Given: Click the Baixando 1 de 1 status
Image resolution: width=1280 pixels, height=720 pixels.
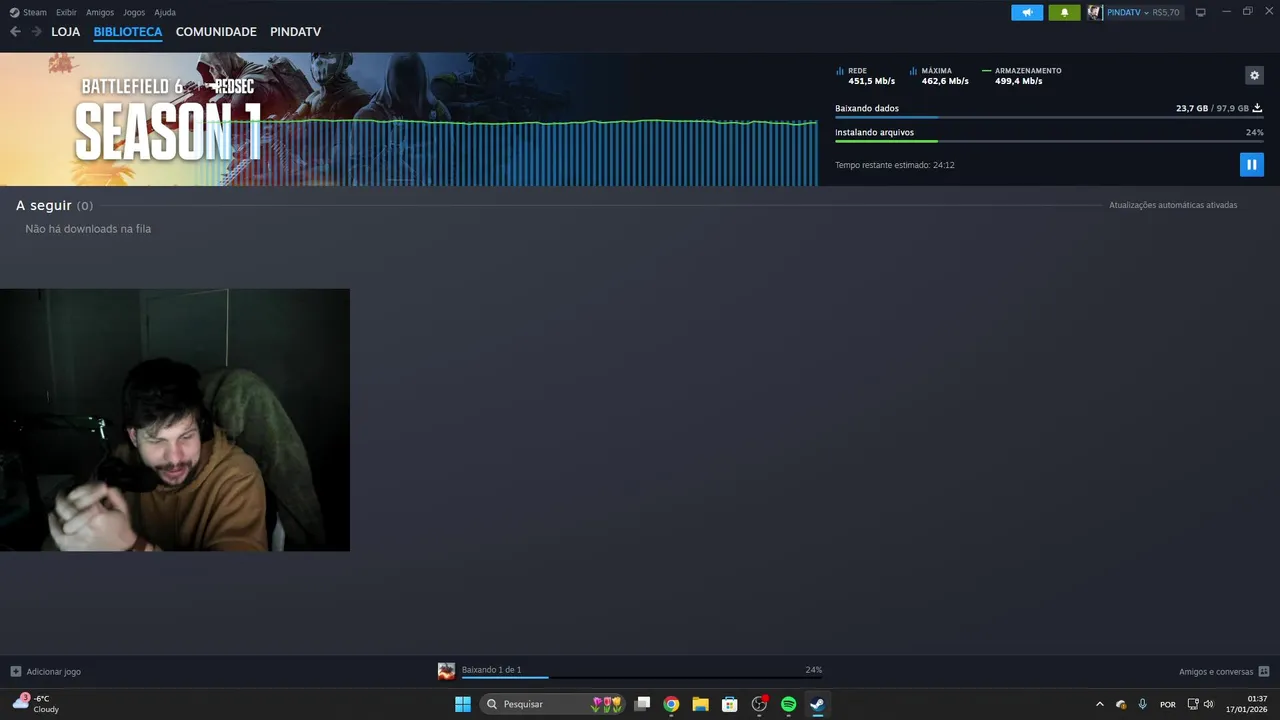Looking at the screenshot, I should (x=491, y=670).
